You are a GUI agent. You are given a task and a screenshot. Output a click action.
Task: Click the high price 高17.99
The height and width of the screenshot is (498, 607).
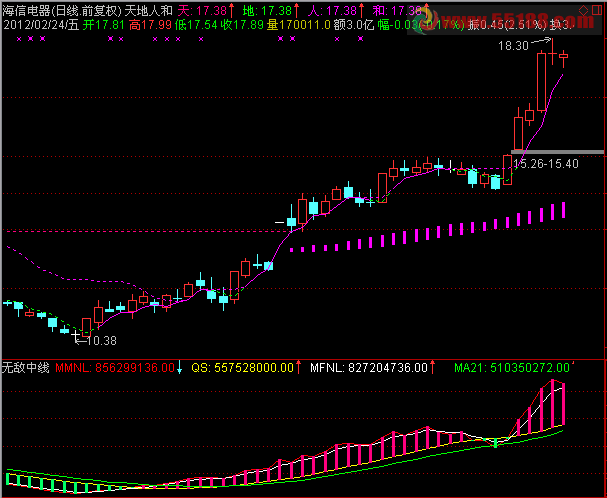point(150,25)
